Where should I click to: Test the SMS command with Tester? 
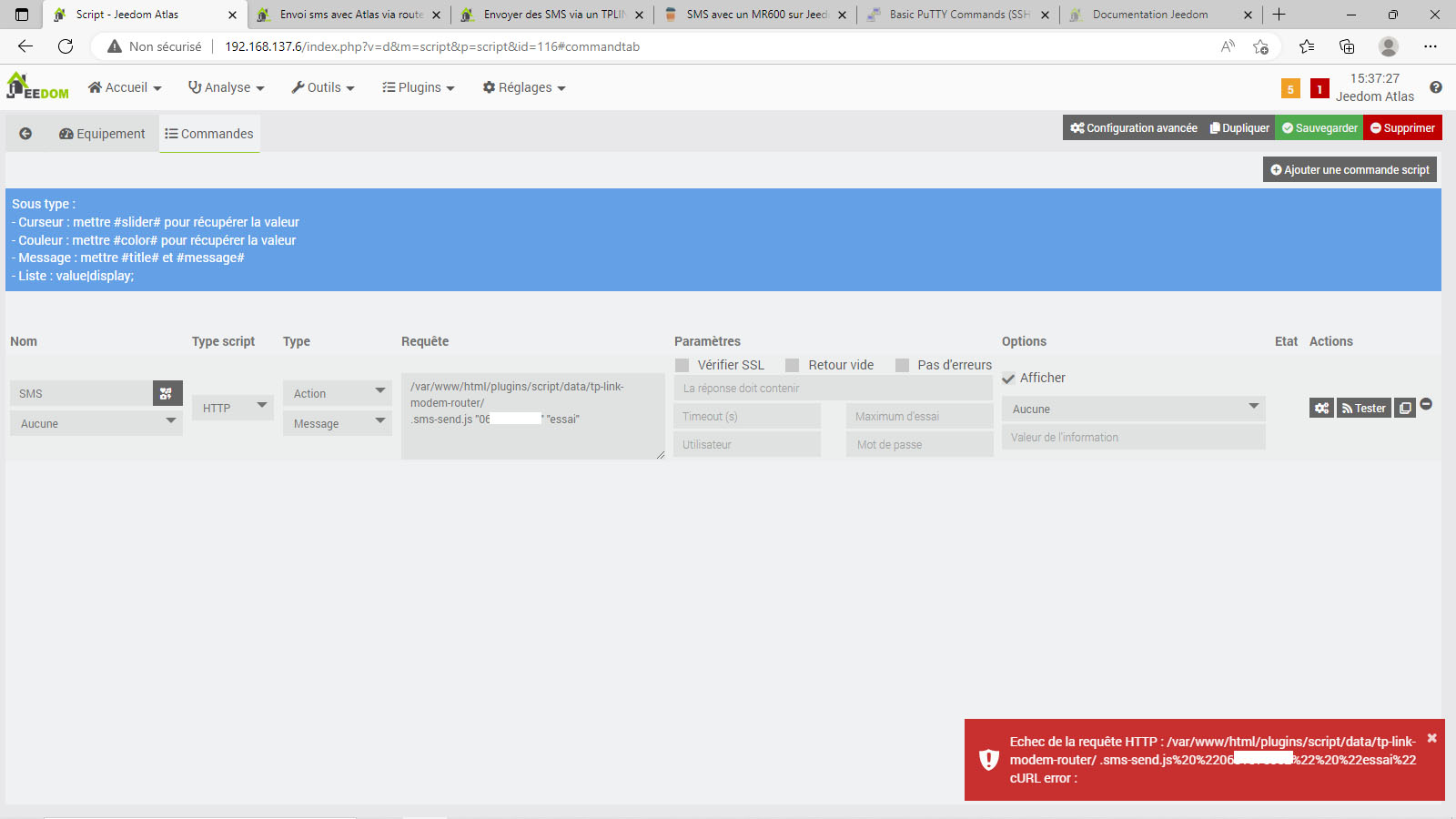point(1364,408)
